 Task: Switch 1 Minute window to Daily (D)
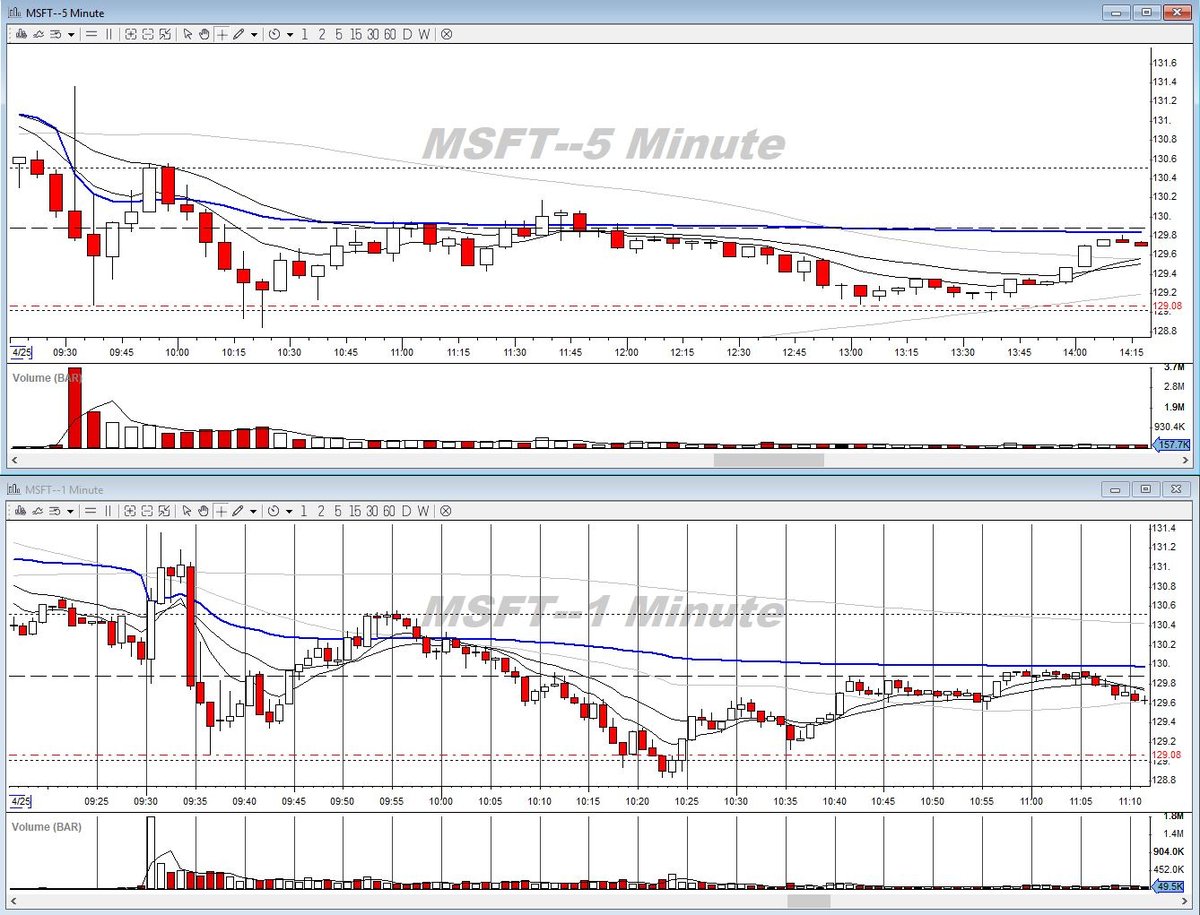(x=407, y=510)
